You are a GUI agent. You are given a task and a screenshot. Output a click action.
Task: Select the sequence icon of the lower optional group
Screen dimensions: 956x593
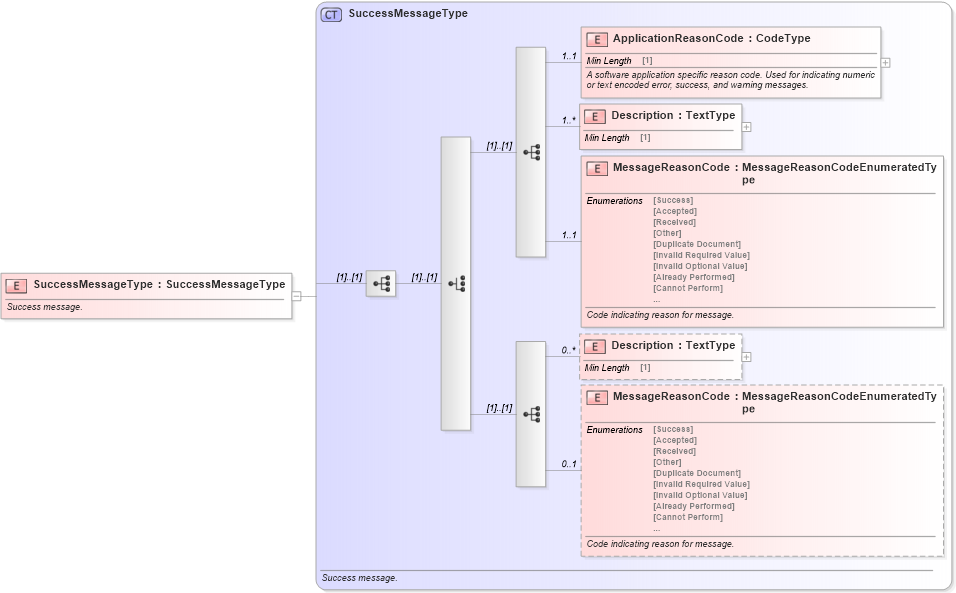coord(530,413)
